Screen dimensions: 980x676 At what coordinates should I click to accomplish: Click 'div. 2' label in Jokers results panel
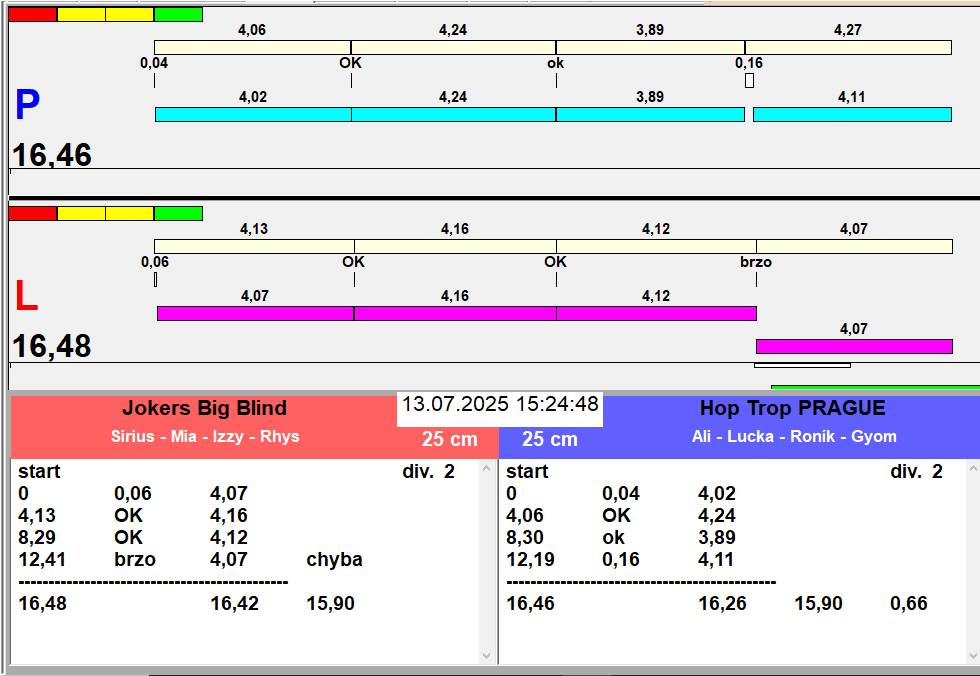point(429,471)
